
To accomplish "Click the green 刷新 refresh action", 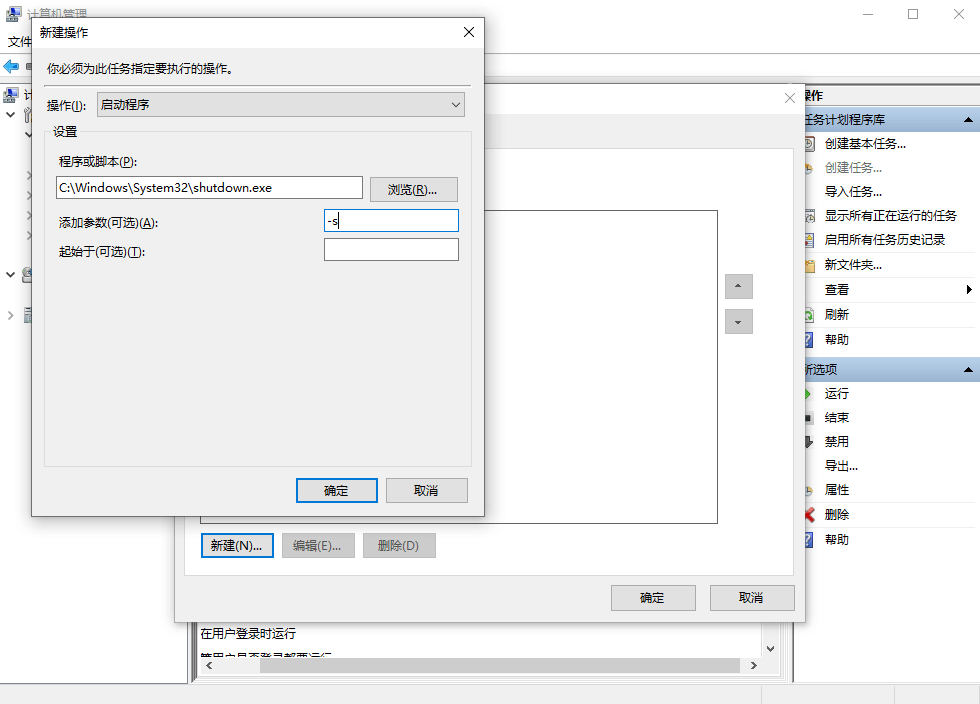I will [836, 314].
